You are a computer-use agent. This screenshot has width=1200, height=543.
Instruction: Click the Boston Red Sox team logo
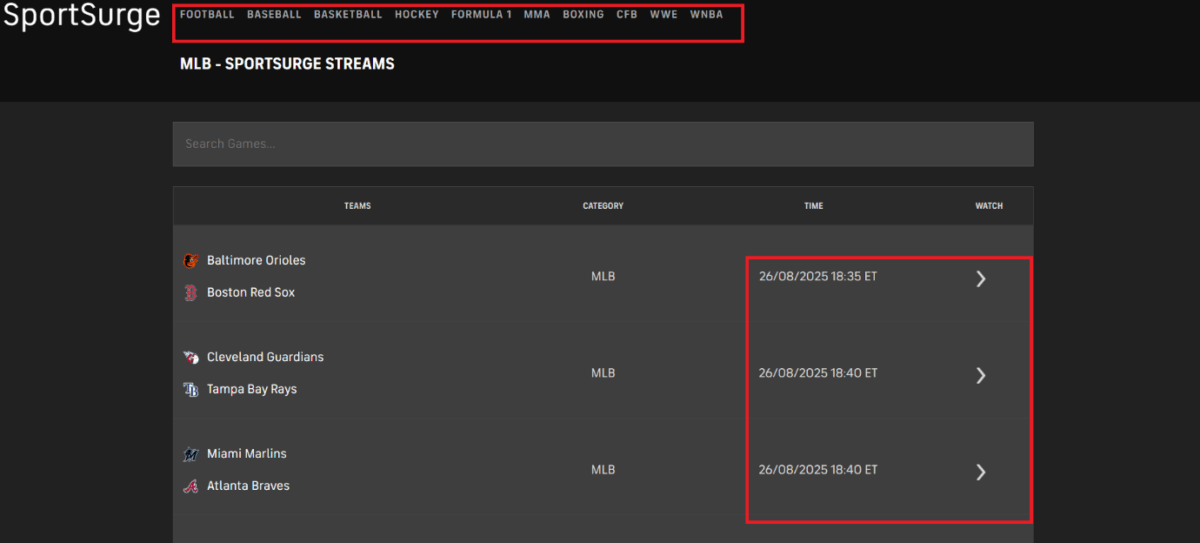(191, 293)
